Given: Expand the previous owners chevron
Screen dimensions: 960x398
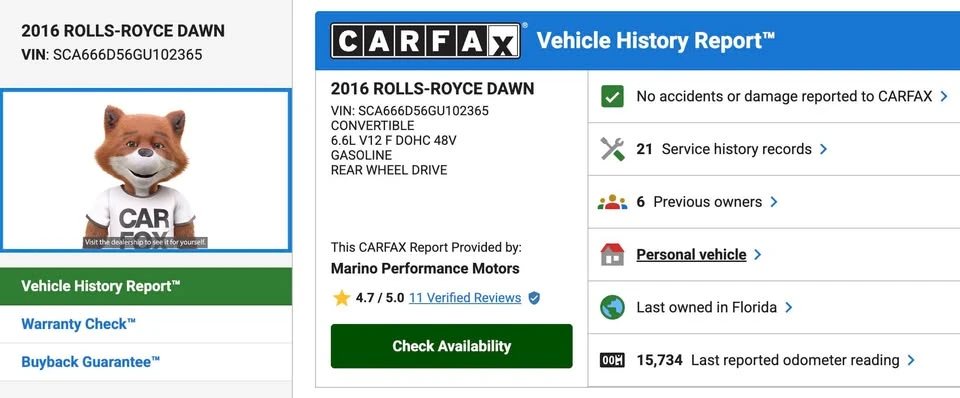Looking at the screenshot, I should pyautogui.click(x=774, y=202).
